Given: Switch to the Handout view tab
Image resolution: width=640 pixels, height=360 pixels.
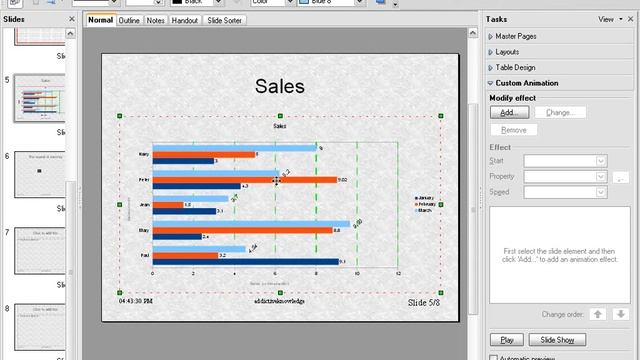Looking at the screenshot, I should 184,20.
